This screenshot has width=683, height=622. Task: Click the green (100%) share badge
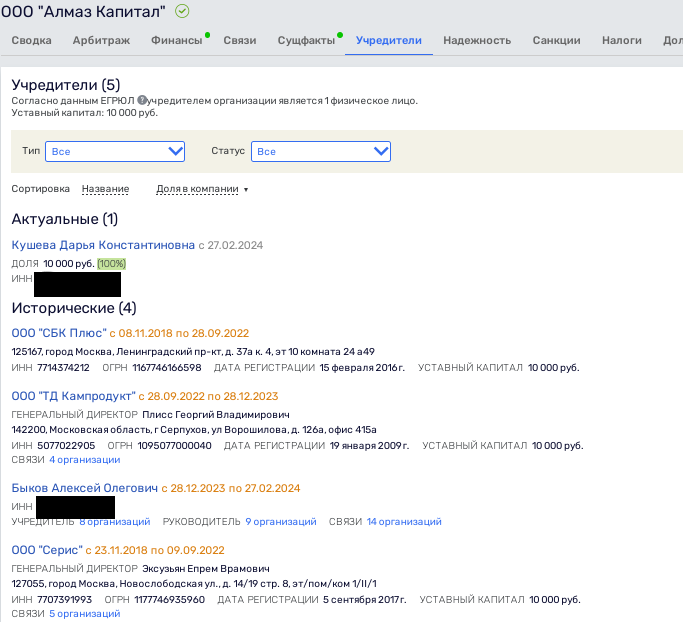112,264
